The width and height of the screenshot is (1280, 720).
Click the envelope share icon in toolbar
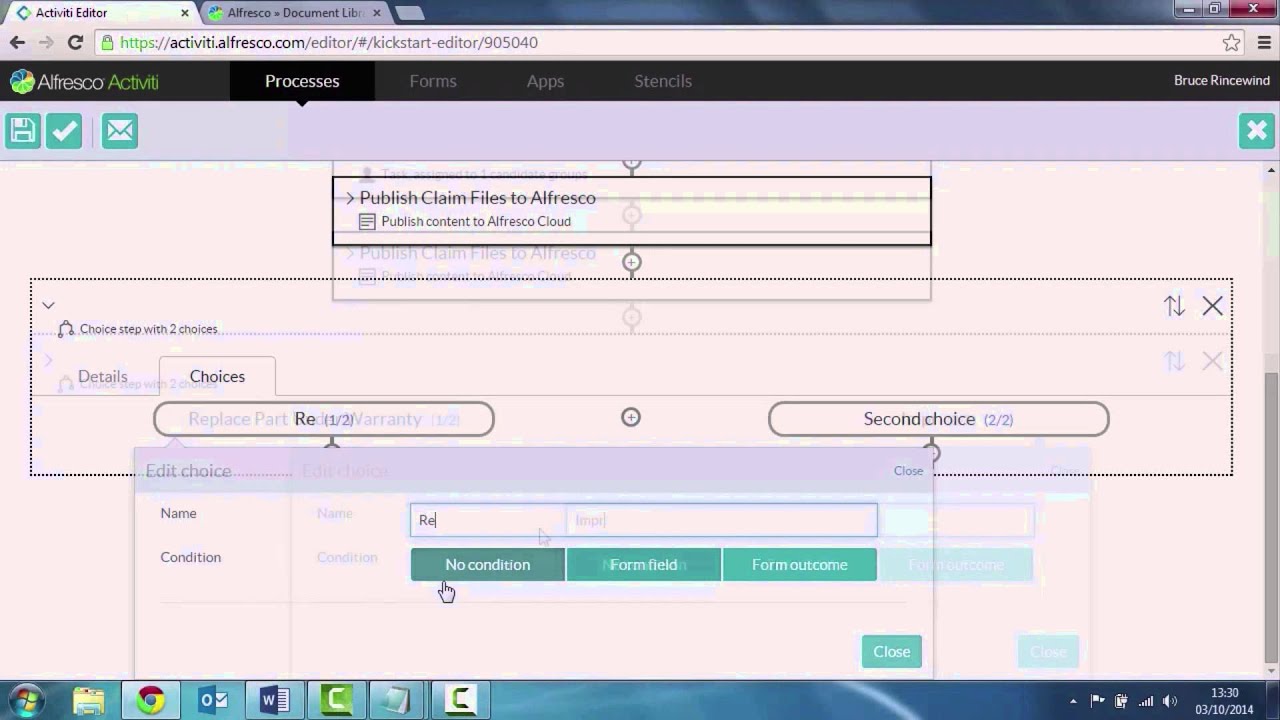point(119,131)
